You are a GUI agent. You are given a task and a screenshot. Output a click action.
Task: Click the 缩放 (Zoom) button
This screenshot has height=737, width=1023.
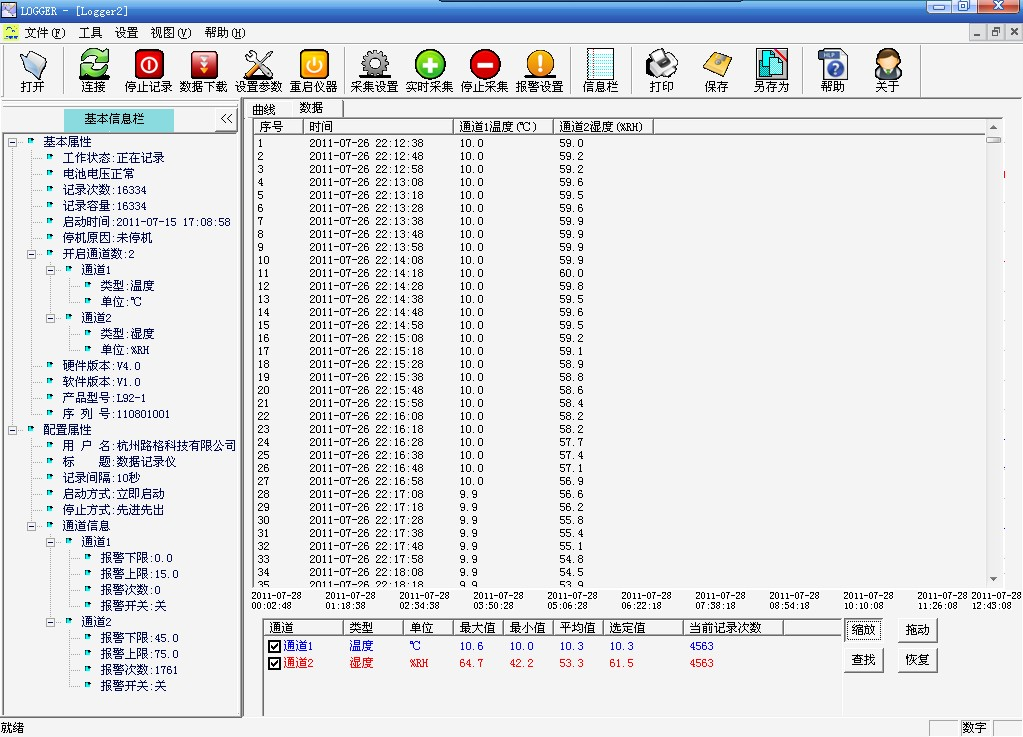[864, 630]
